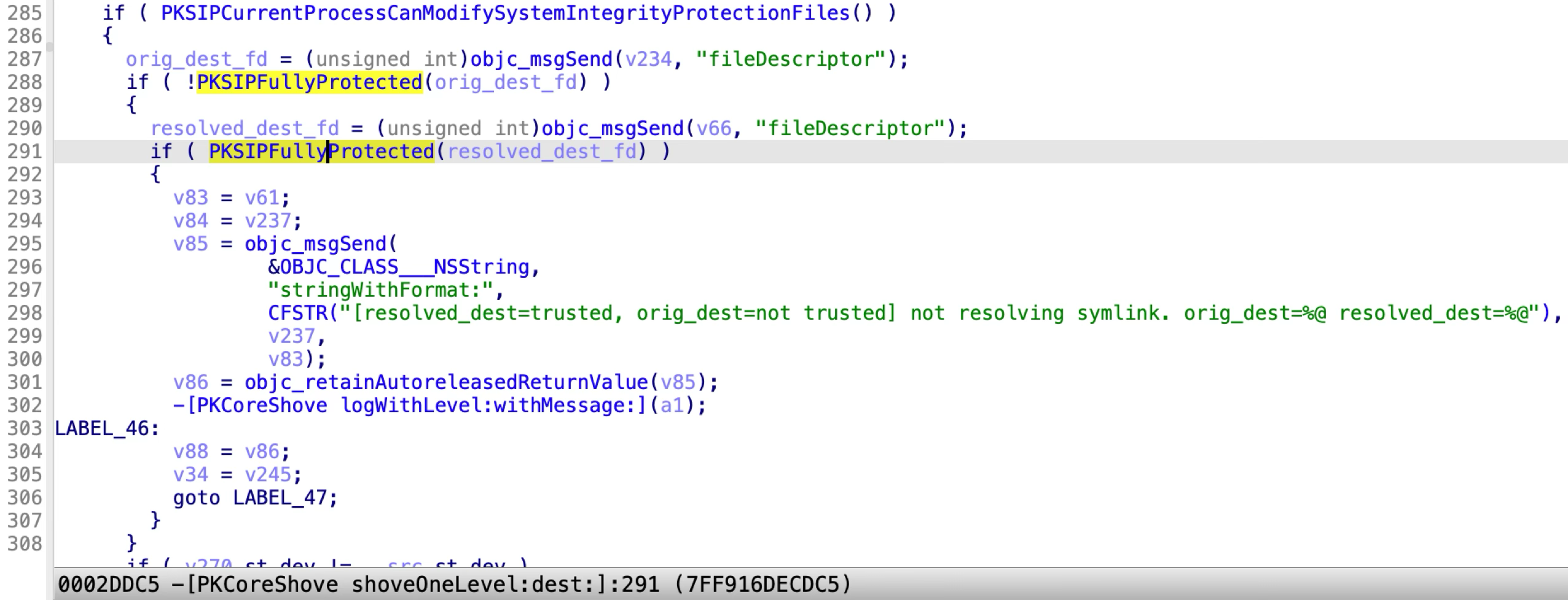Click resolved_dest_fd argument on line 291
The width and height of the screenshot is (1568, 600).
[x=541, y=151]
